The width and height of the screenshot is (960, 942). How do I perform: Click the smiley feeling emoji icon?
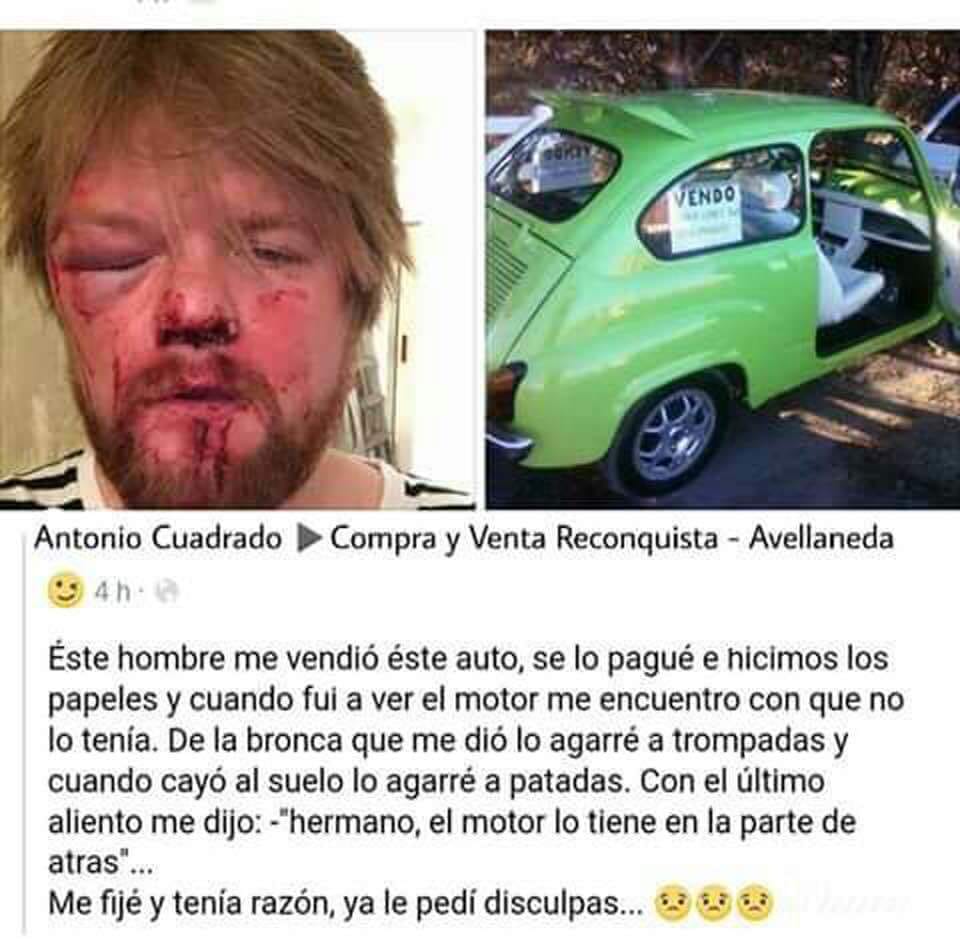pyautogui.click(x=66, y=591)
